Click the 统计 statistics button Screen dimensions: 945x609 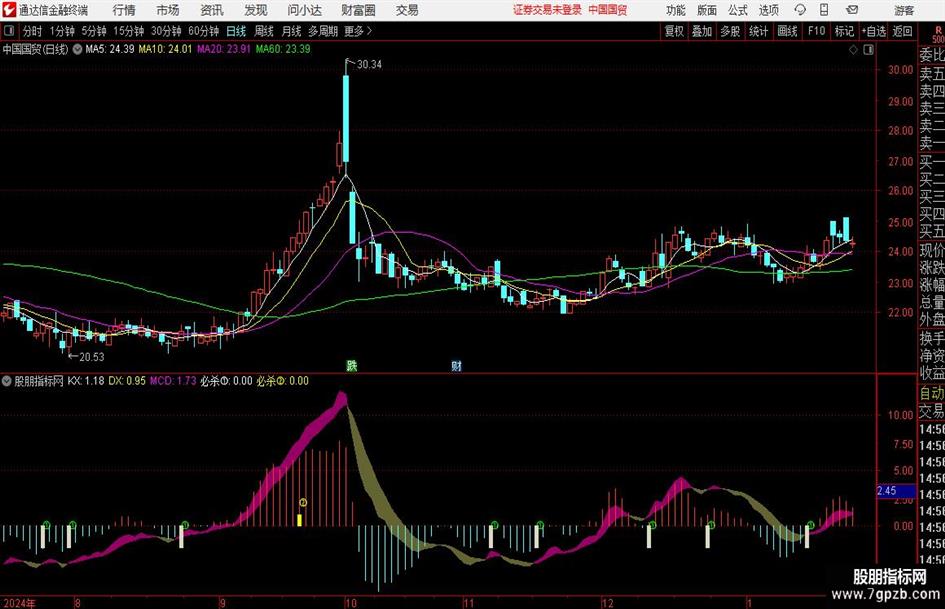point(758,31)
